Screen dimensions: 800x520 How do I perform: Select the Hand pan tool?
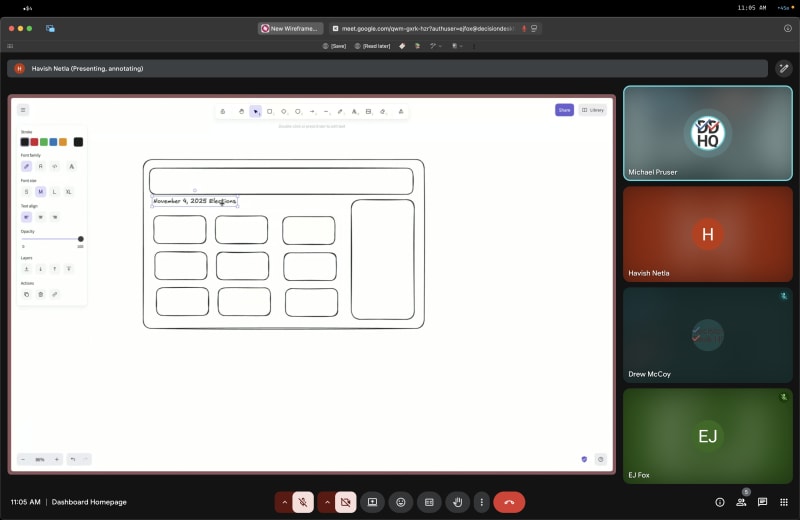[x=241, y=111]
